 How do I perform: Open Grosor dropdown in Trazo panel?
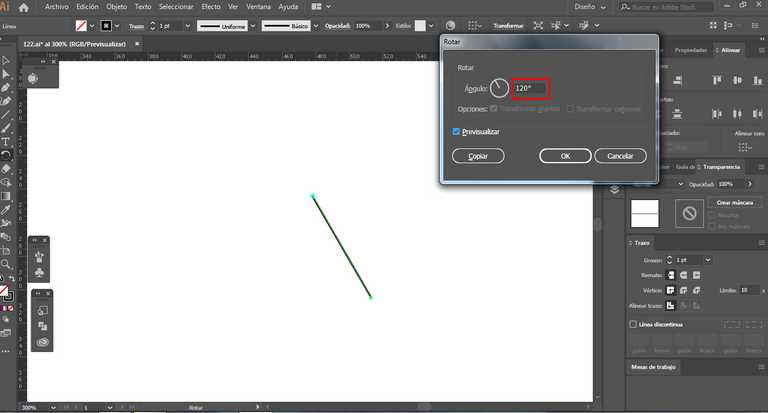point(708,260)
